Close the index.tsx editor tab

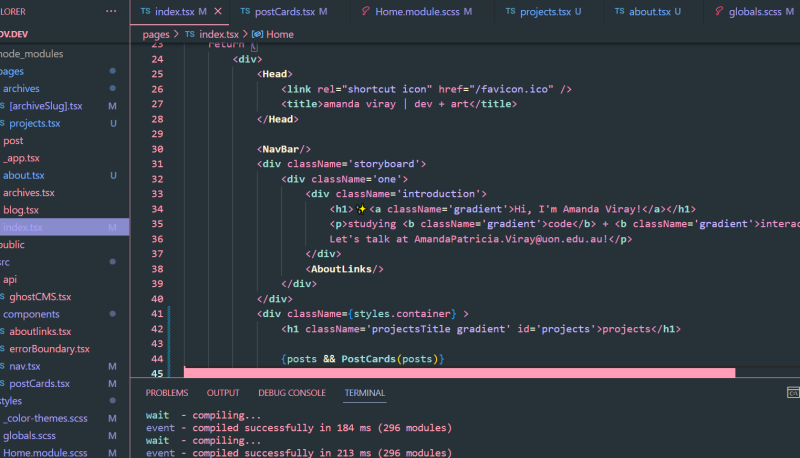click(218, 11)
